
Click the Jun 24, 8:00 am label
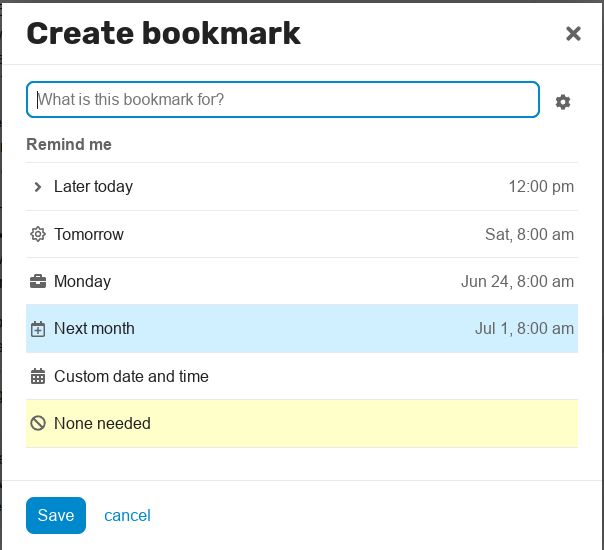[517, 282]
